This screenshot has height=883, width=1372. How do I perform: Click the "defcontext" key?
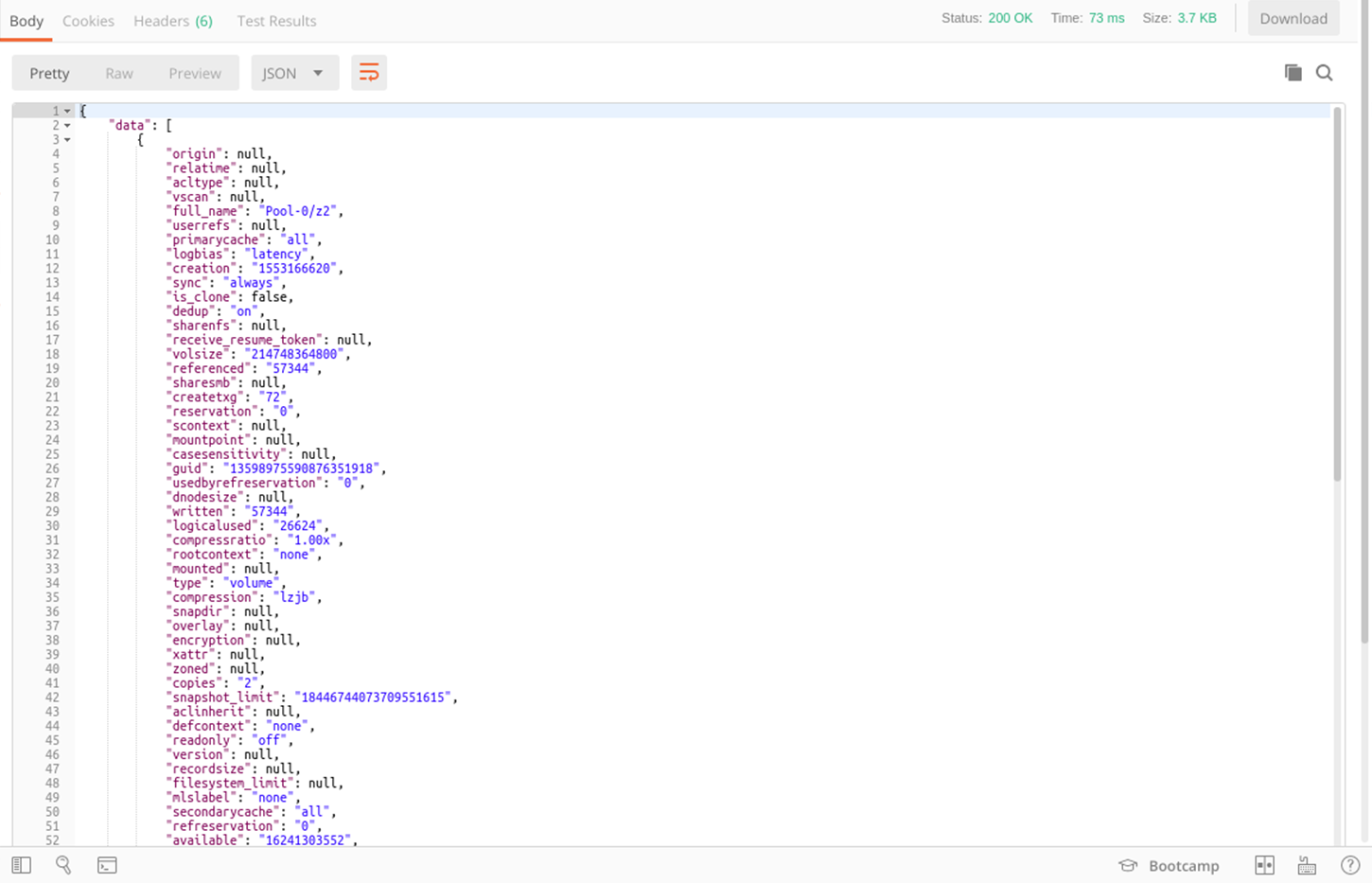coord(209,726)
